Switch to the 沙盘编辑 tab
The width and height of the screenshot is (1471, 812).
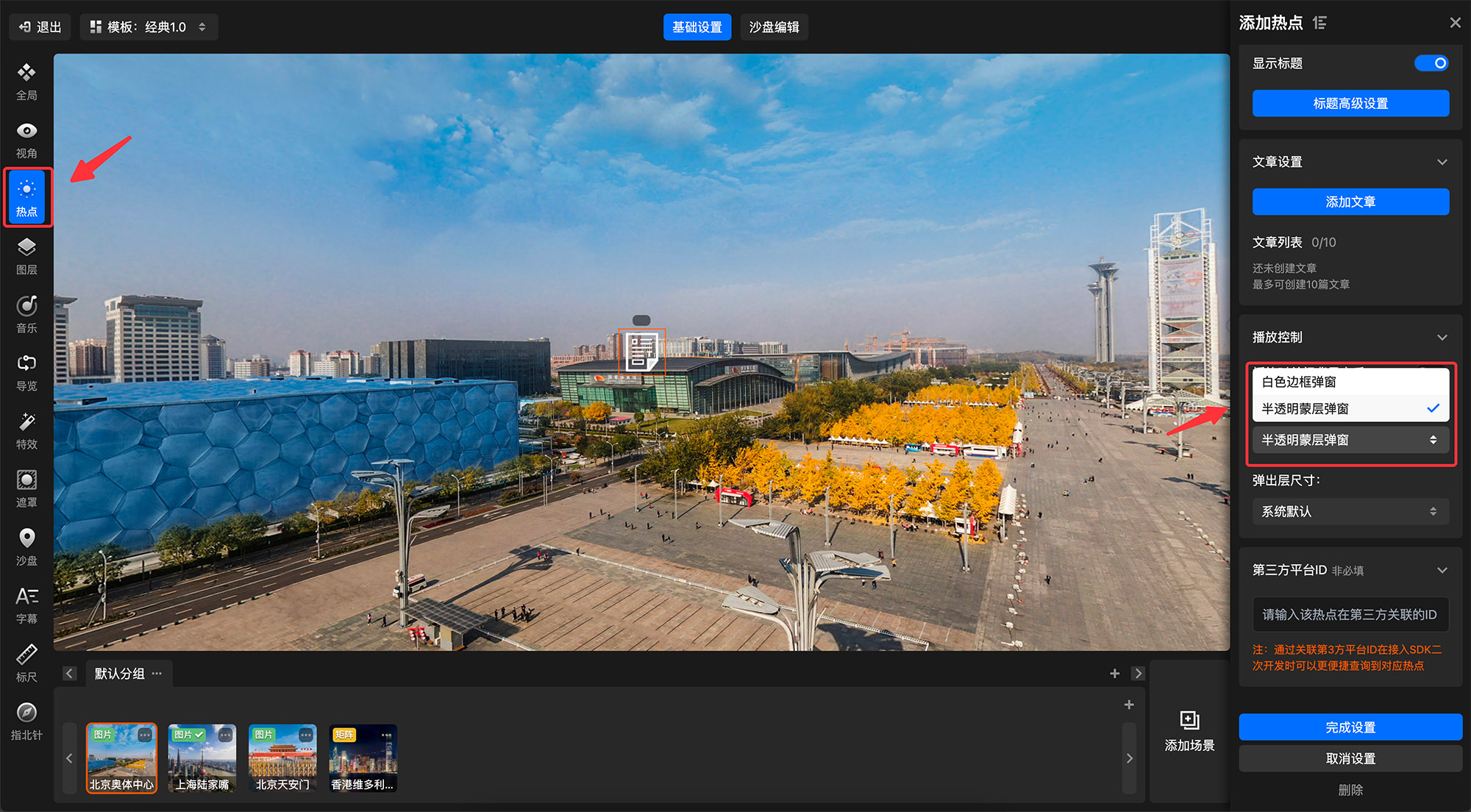coord(774,27)
